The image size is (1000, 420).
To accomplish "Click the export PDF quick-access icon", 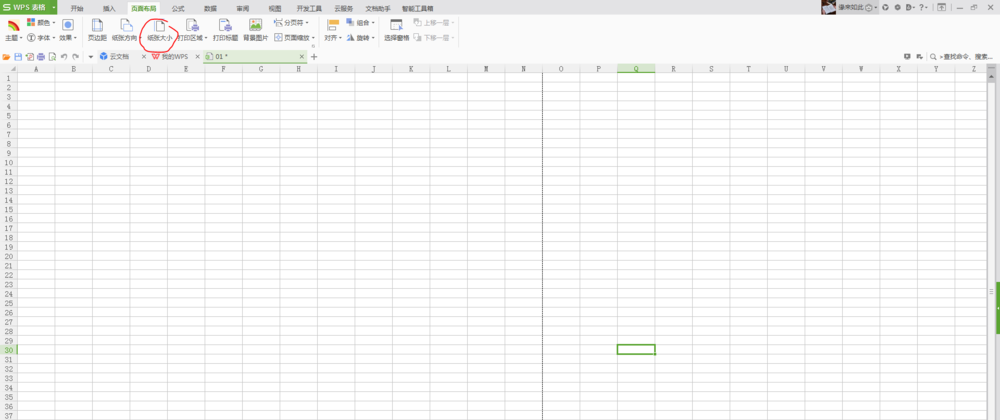I will (x=29, y=57).
